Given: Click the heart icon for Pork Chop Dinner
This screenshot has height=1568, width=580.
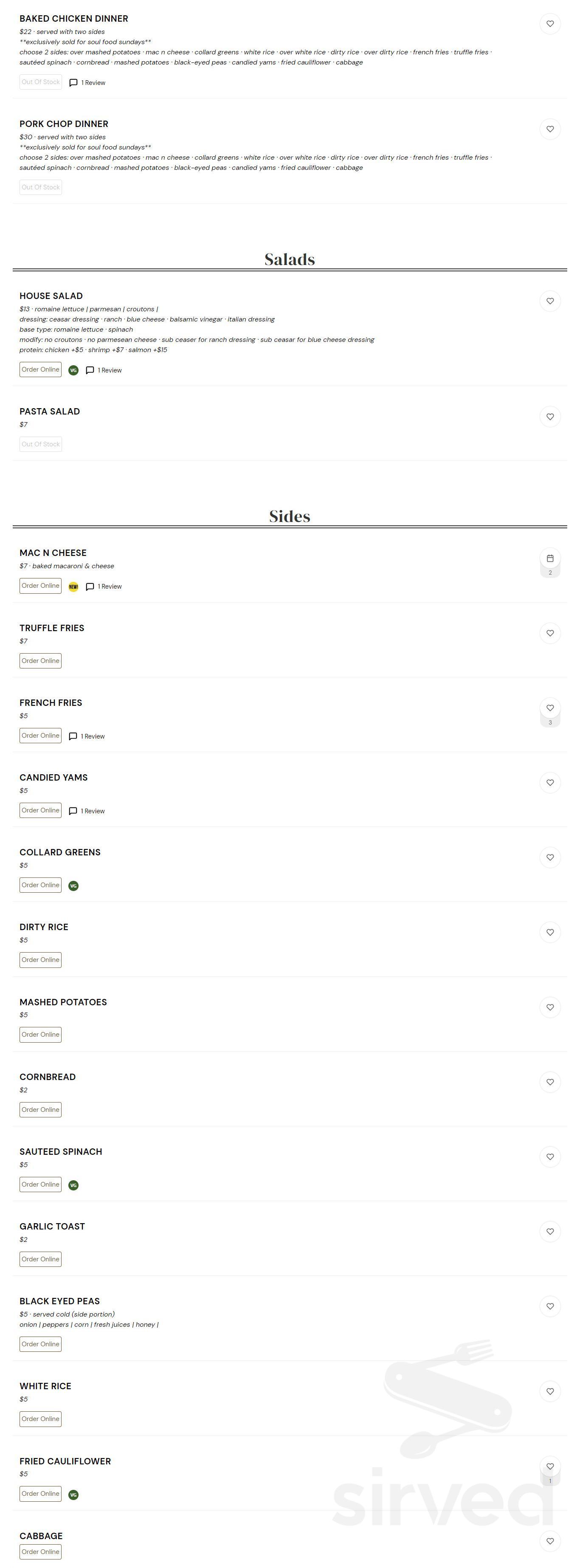Looking at the screenshot, I should tap(549, 129).
